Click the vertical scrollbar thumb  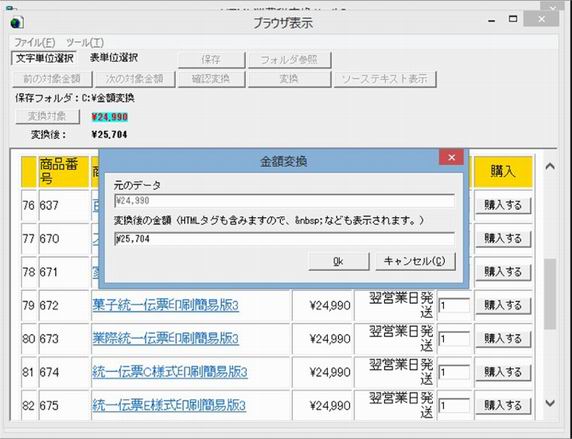coord(550,294)
